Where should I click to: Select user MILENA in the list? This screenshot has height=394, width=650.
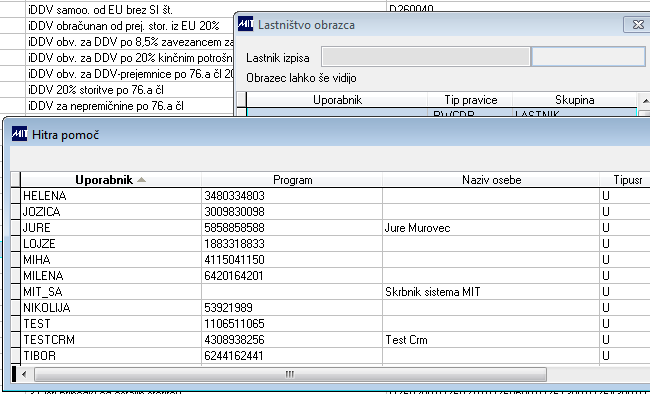point(43,276)
